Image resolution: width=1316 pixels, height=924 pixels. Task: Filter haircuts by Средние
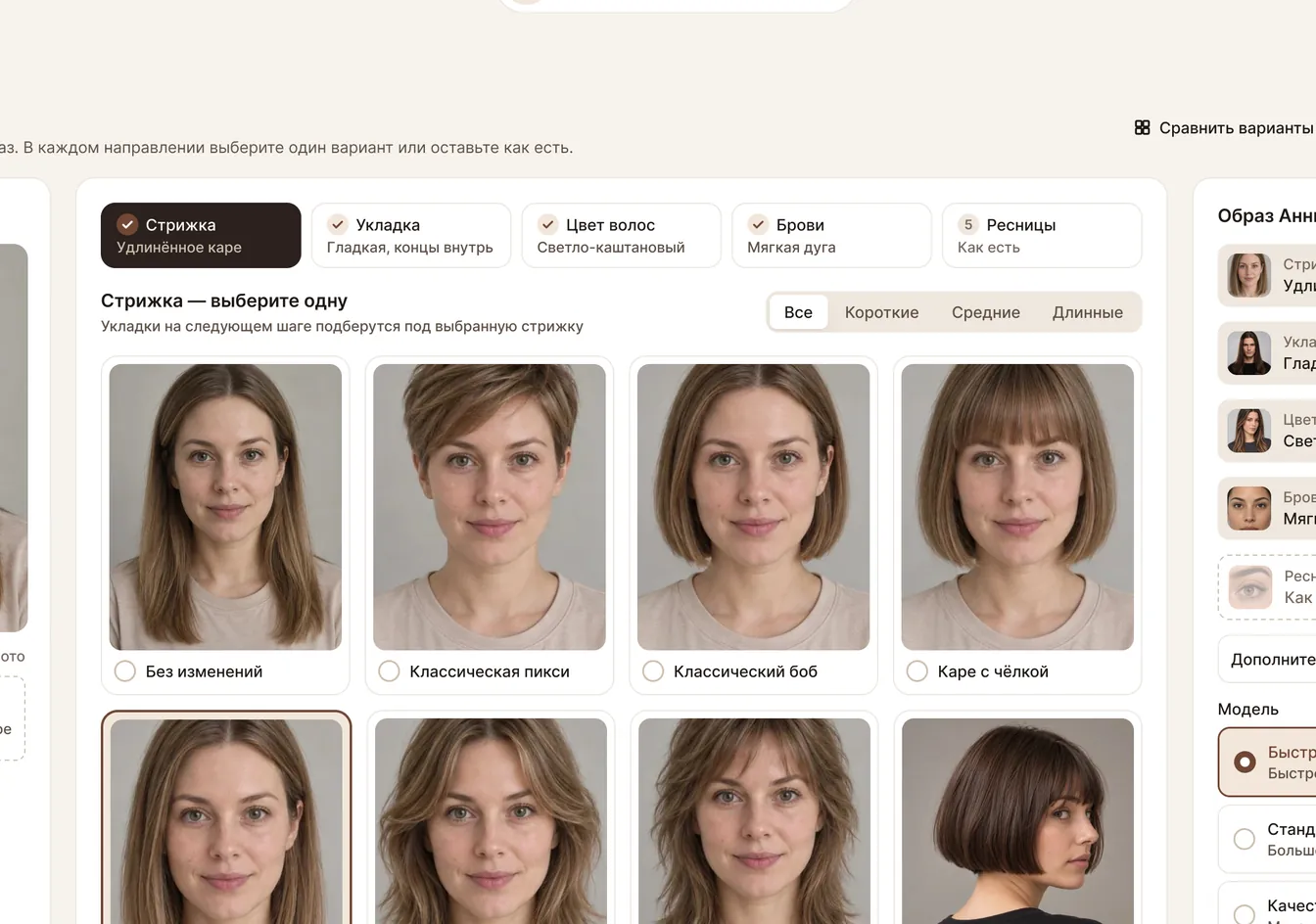[985, 312]
